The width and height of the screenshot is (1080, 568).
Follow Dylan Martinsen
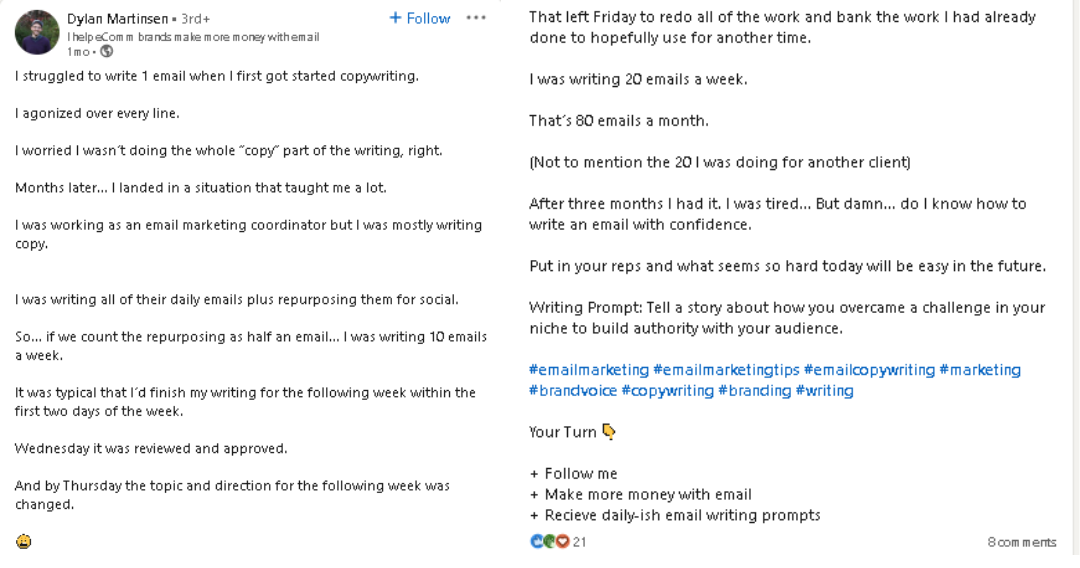tap(419, 19)
